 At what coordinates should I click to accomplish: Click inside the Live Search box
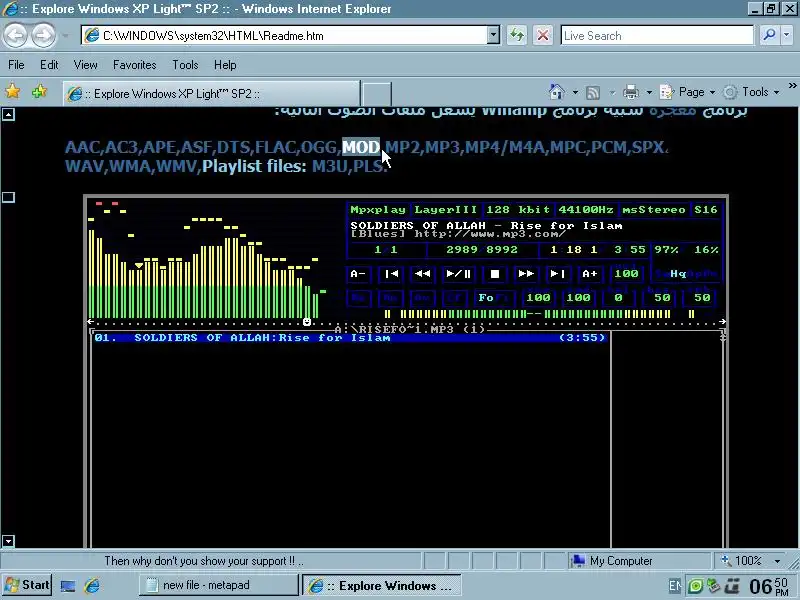[x=657, y=36]
